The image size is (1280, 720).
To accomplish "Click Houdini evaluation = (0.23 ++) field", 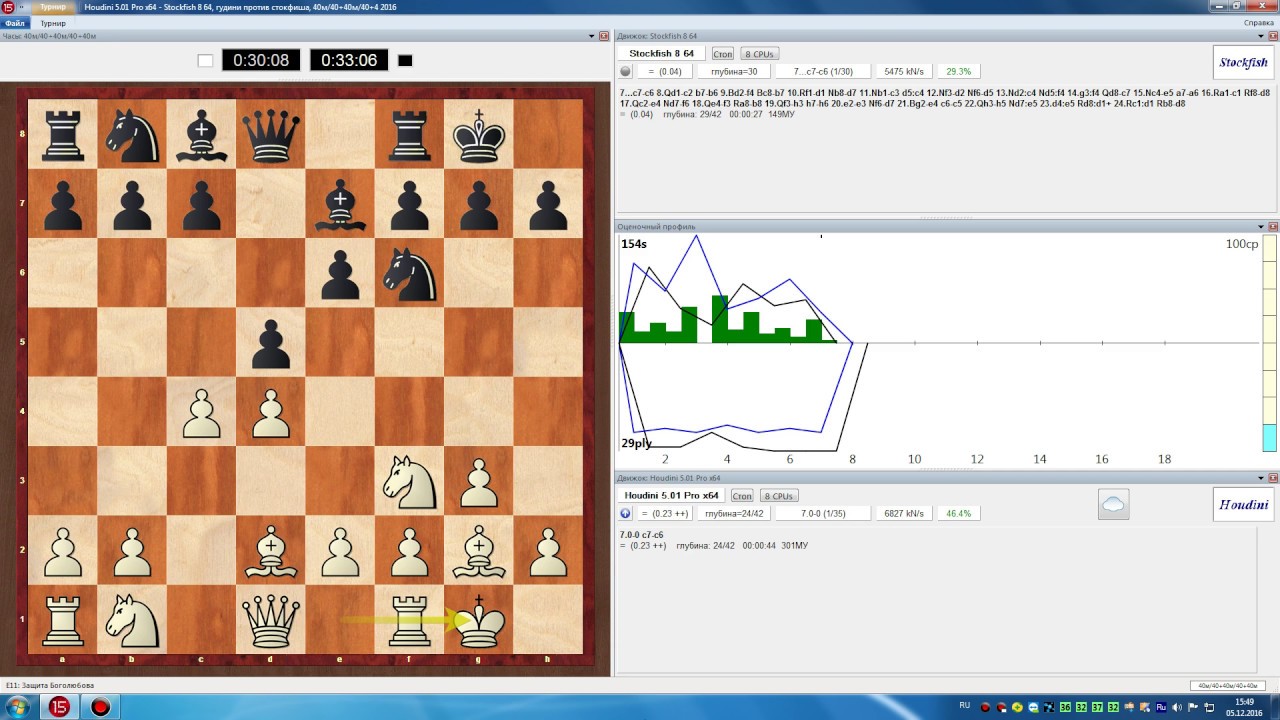I will coord(664,513).
